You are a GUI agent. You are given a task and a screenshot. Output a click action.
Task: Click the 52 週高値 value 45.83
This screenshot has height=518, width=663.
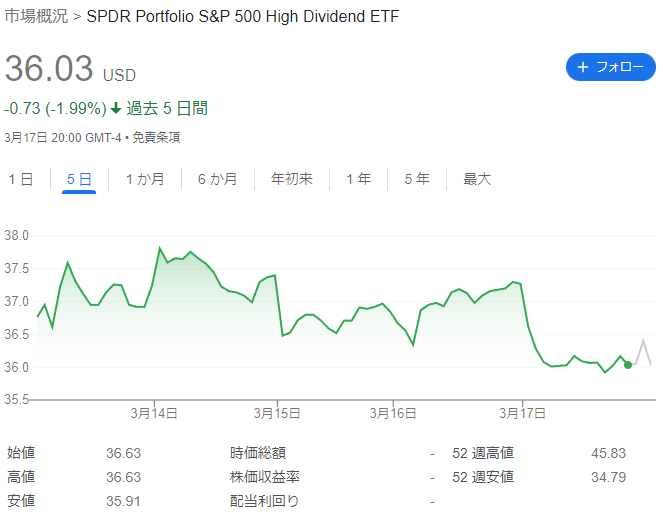[x=608, y=453]
